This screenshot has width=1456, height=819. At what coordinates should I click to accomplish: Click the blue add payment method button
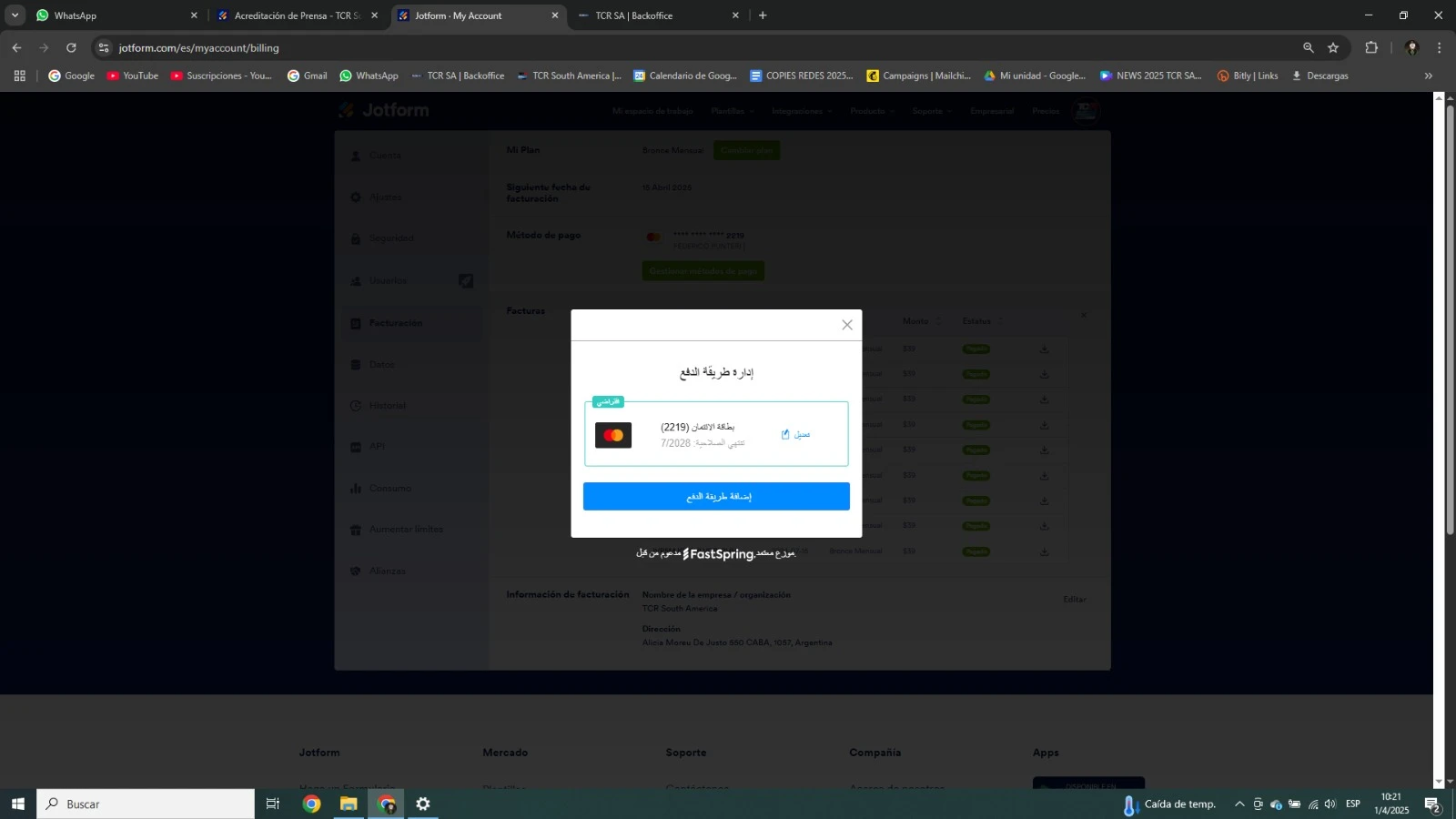(x=716, y=495)
